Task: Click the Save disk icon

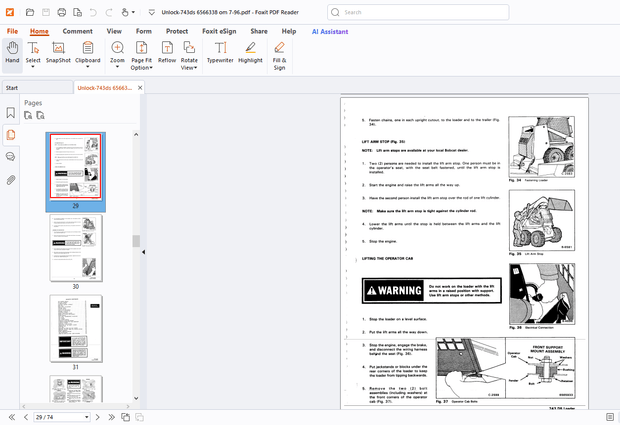Action: coord(46,12)
